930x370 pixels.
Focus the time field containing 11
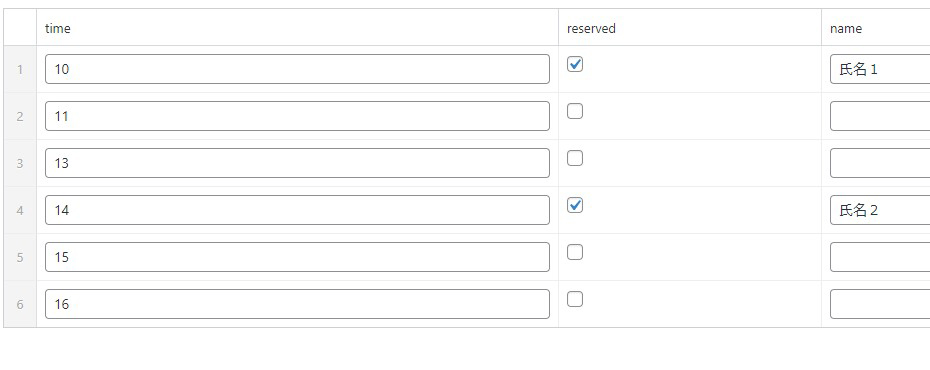tap(297, 116)
